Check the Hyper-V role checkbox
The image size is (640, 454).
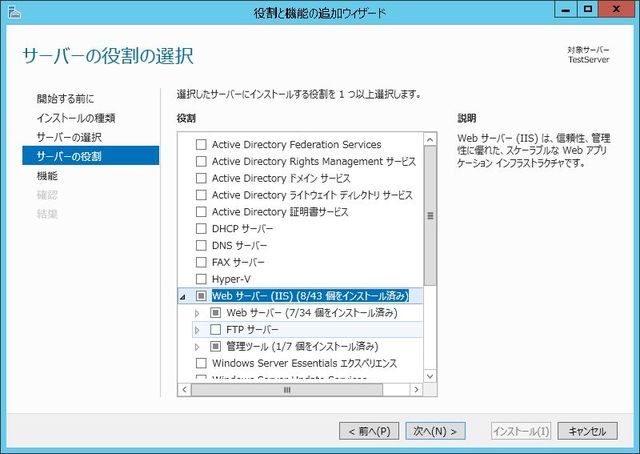point(201,279)
